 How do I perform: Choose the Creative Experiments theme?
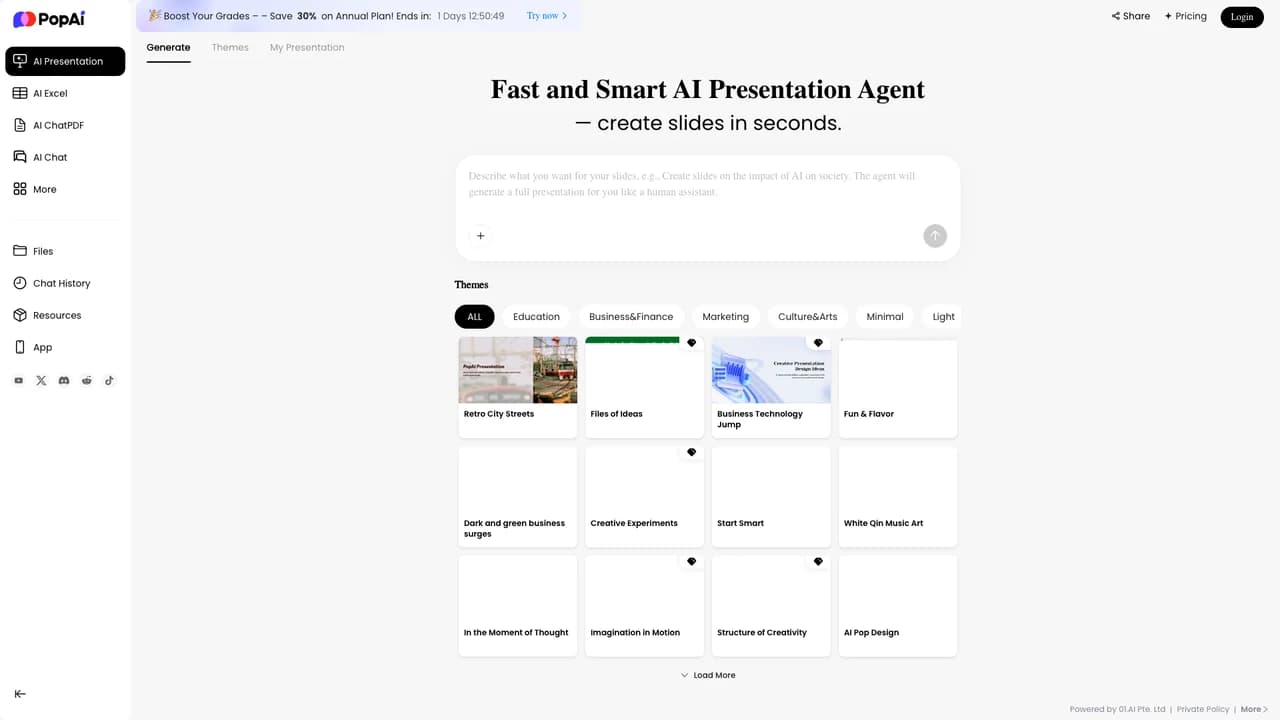click(x=644, y=496)
